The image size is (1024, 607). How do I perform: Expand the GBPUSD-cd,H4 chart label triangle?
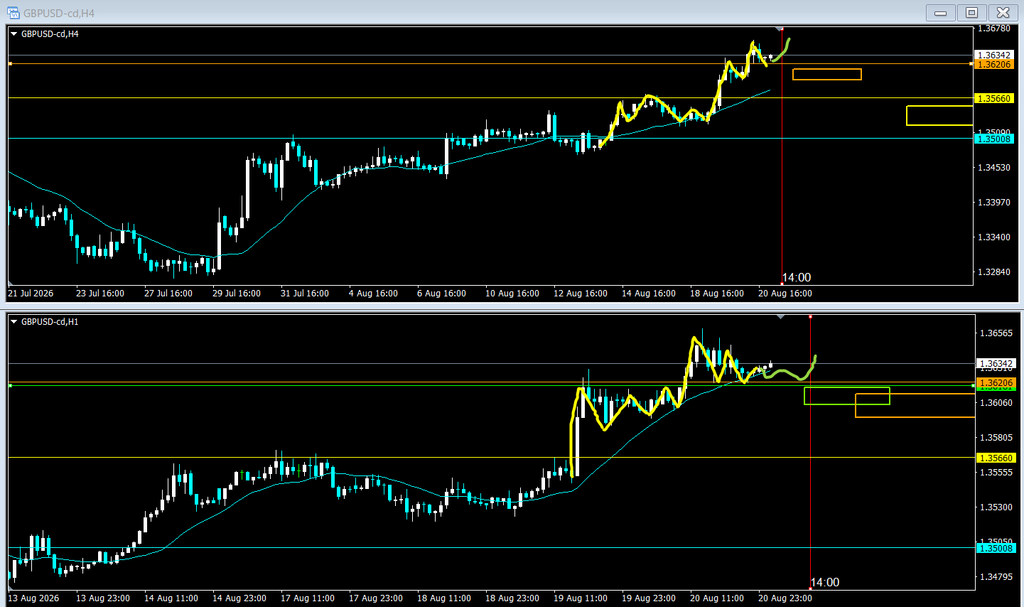tap(14, 34)
